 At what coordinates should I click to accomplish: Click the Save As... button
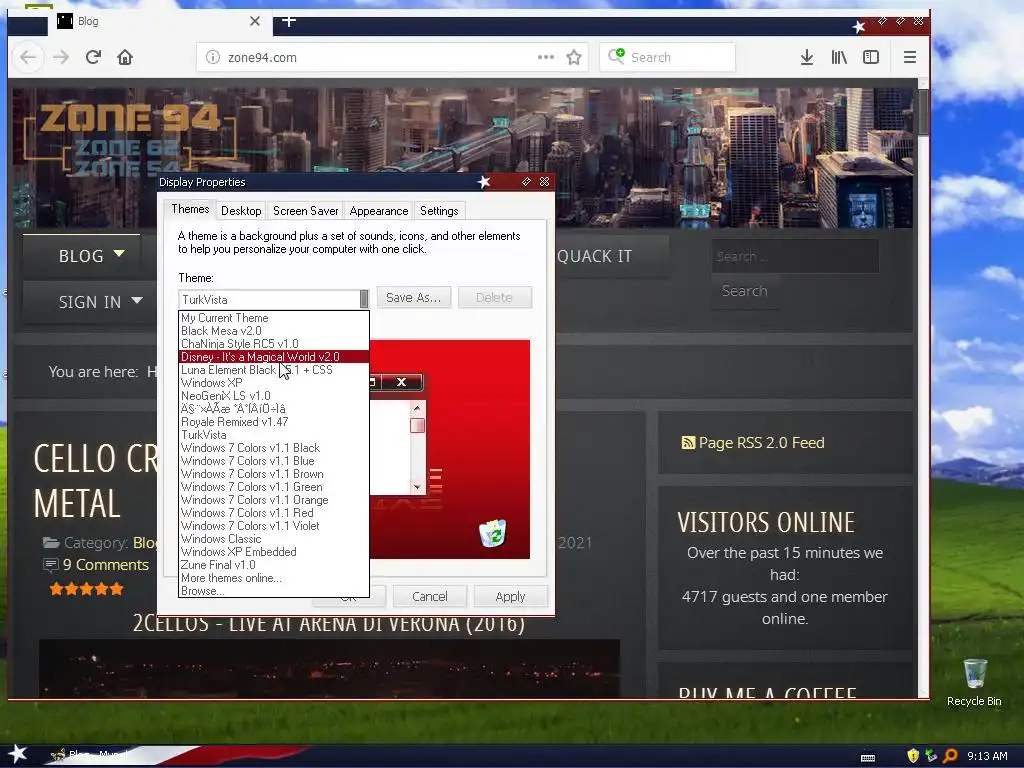pos(413,298)
